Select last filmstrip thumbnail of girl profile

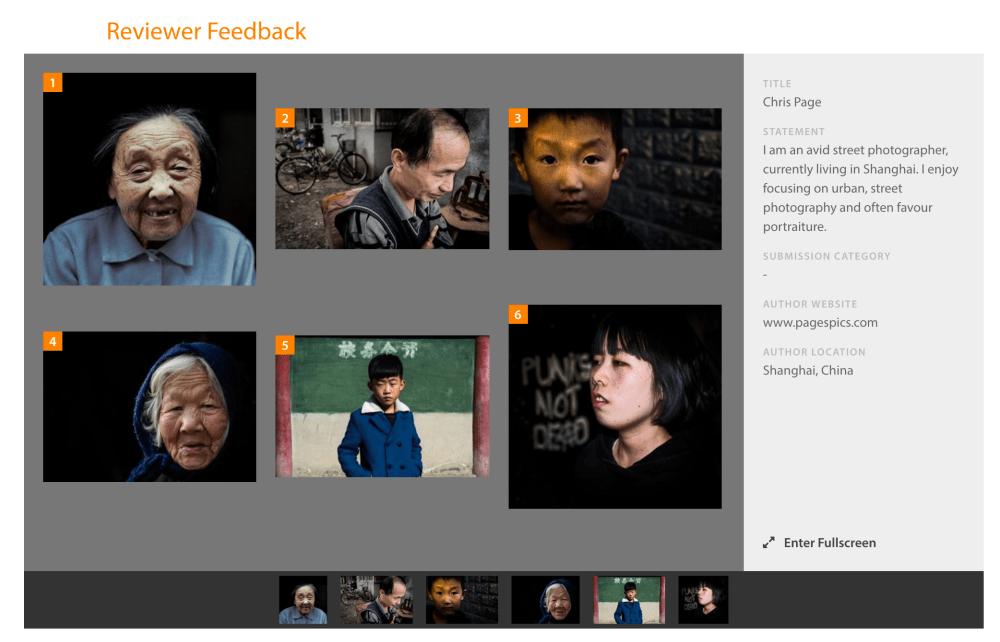click(703, 600)
